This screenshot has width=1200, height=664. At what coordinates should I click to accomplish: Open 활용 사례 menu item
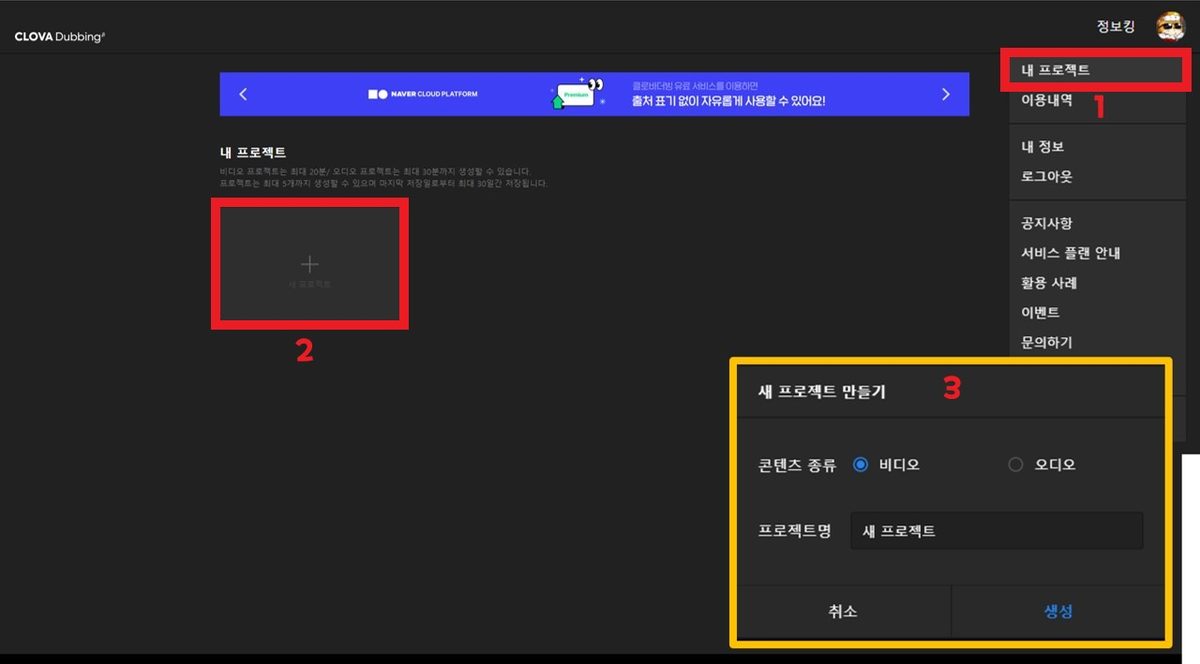(x=1049, y=283)
